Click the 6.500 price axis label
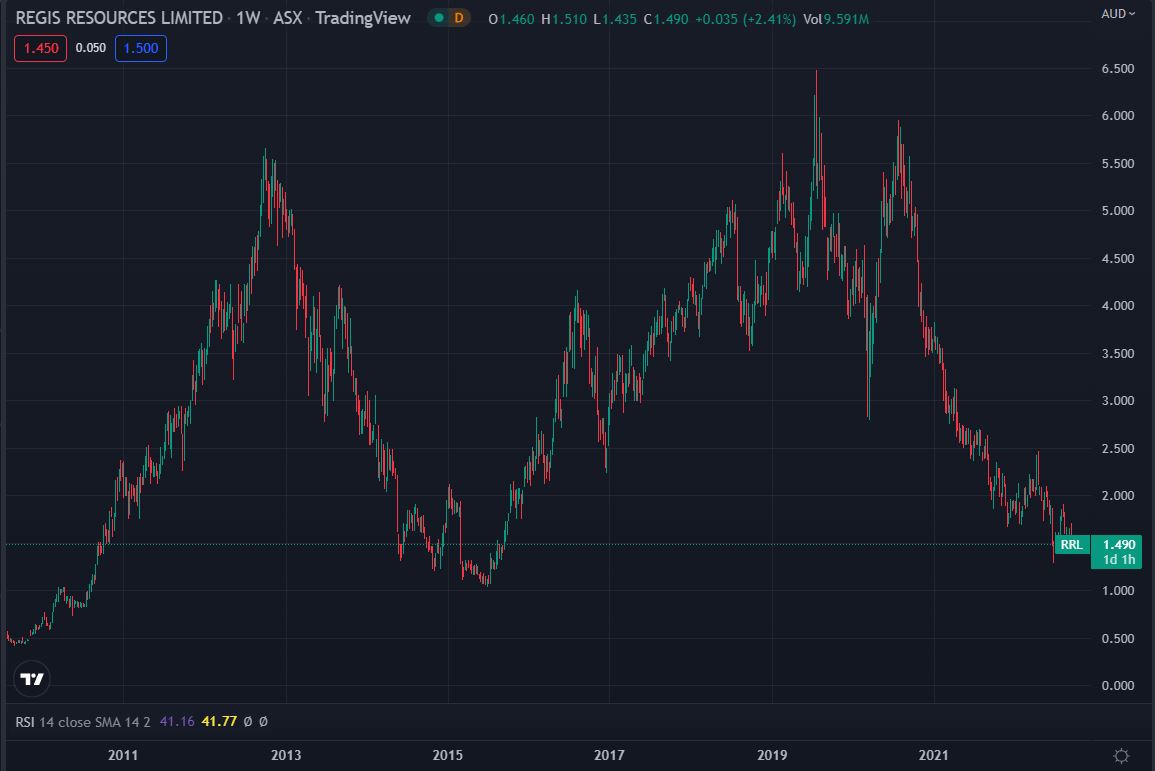This screenshot has height=771, width=1155. pyautogui.click(x=1117, y=68)
